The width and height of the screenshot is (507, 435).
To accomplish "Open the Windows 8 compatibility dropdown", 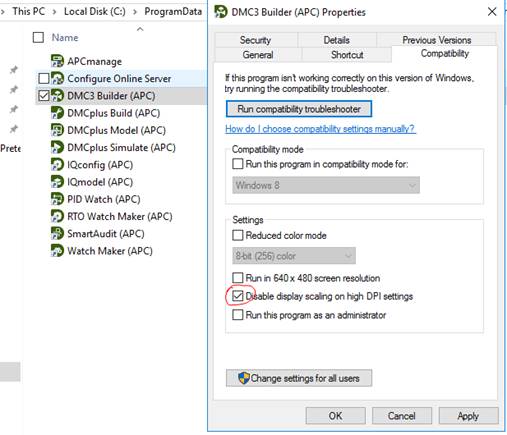I will pyautogui.click(x=326, y=185).
